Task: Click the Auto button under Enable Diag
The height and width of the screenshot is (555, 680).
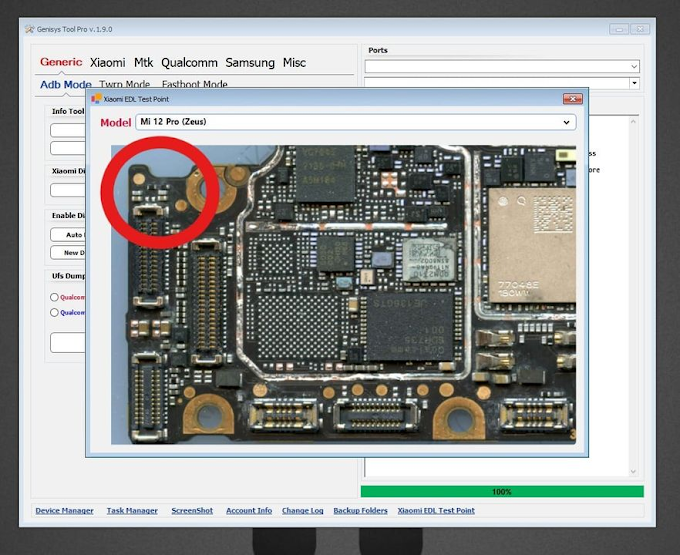Action: pyautogui.click(x=68, y=235)
